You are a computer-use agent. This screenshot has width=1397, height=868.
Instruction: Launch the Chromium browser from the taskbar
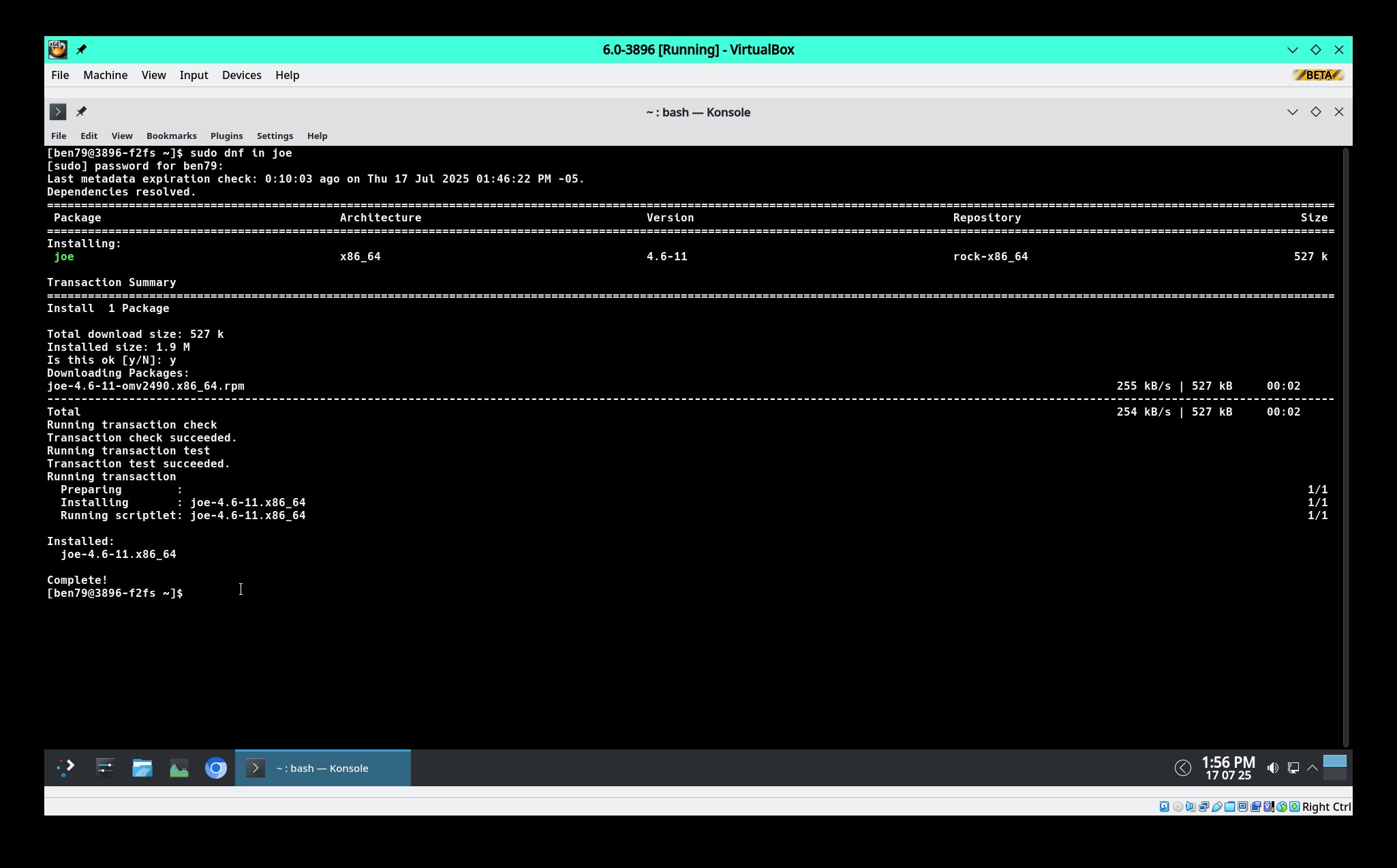[215, 768]
